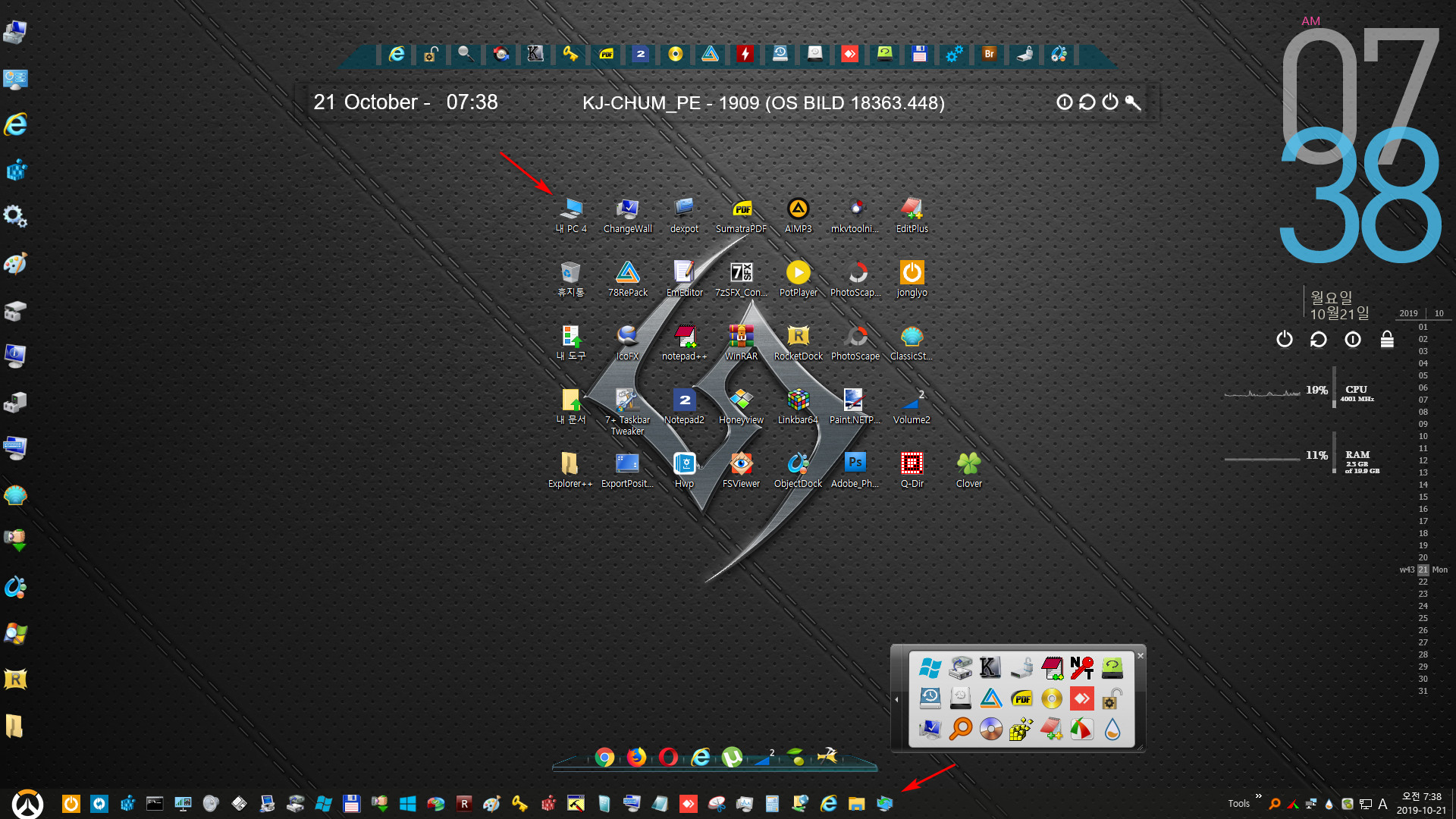
Task: Click the 2019 year label in calendar widget
Action: 1409,313
